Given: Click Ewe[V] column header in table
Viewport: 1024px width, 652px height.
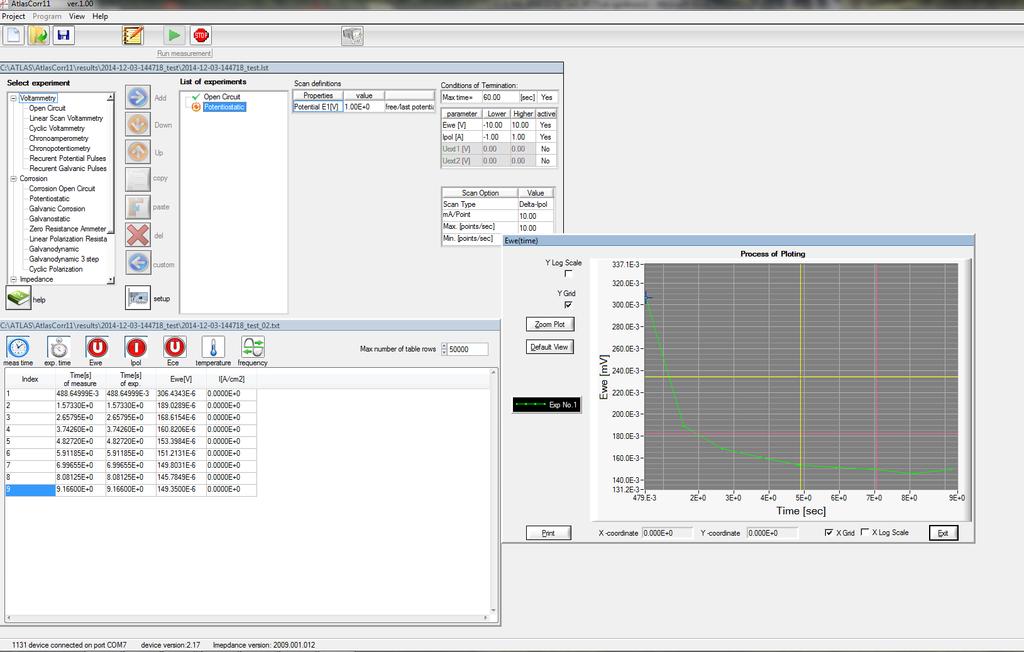Looking at the screenshot, I should point(181,379).
